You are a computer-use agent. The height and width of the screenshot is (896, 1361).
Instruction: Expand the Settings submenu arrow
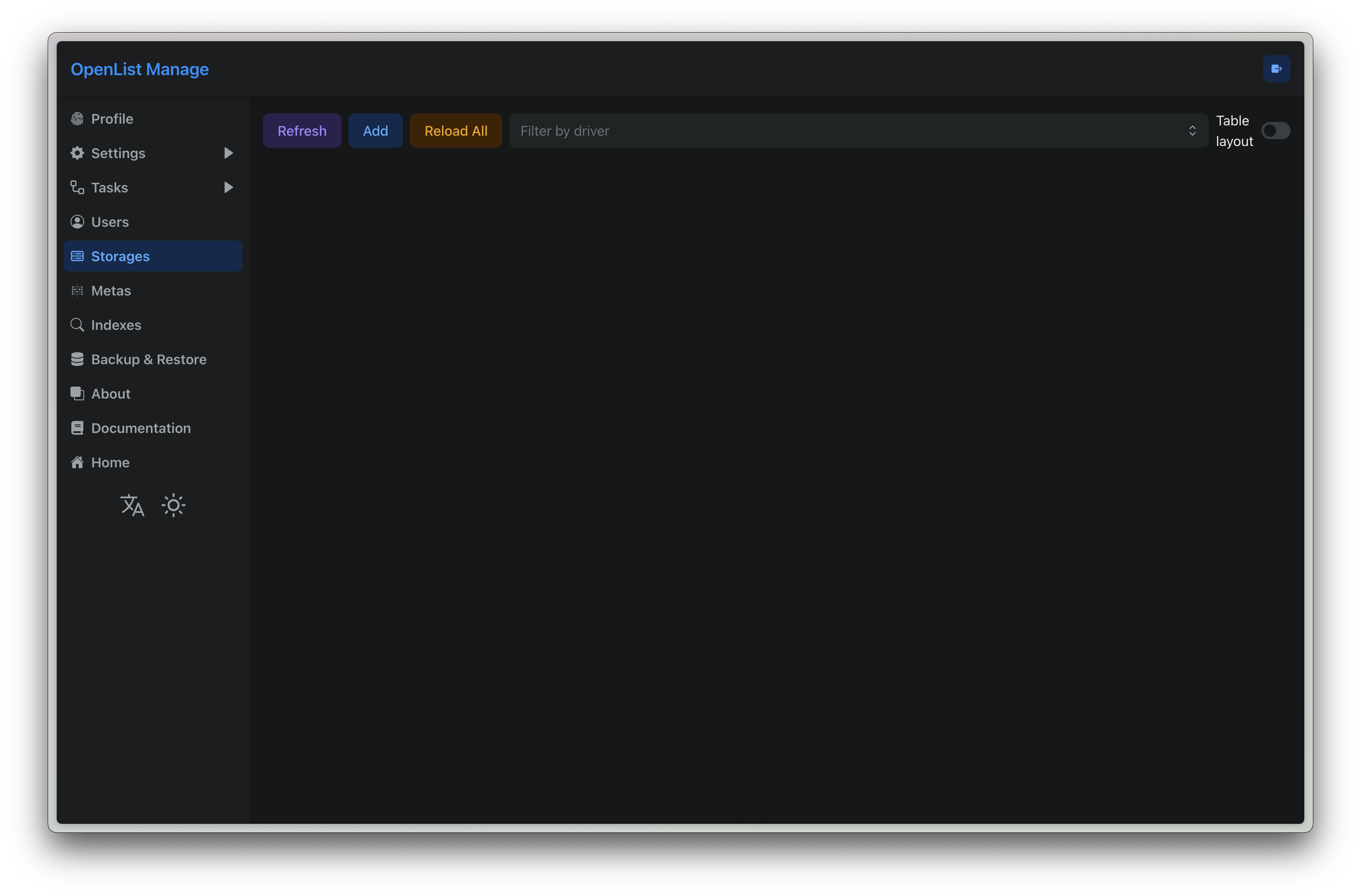[228, 153]
